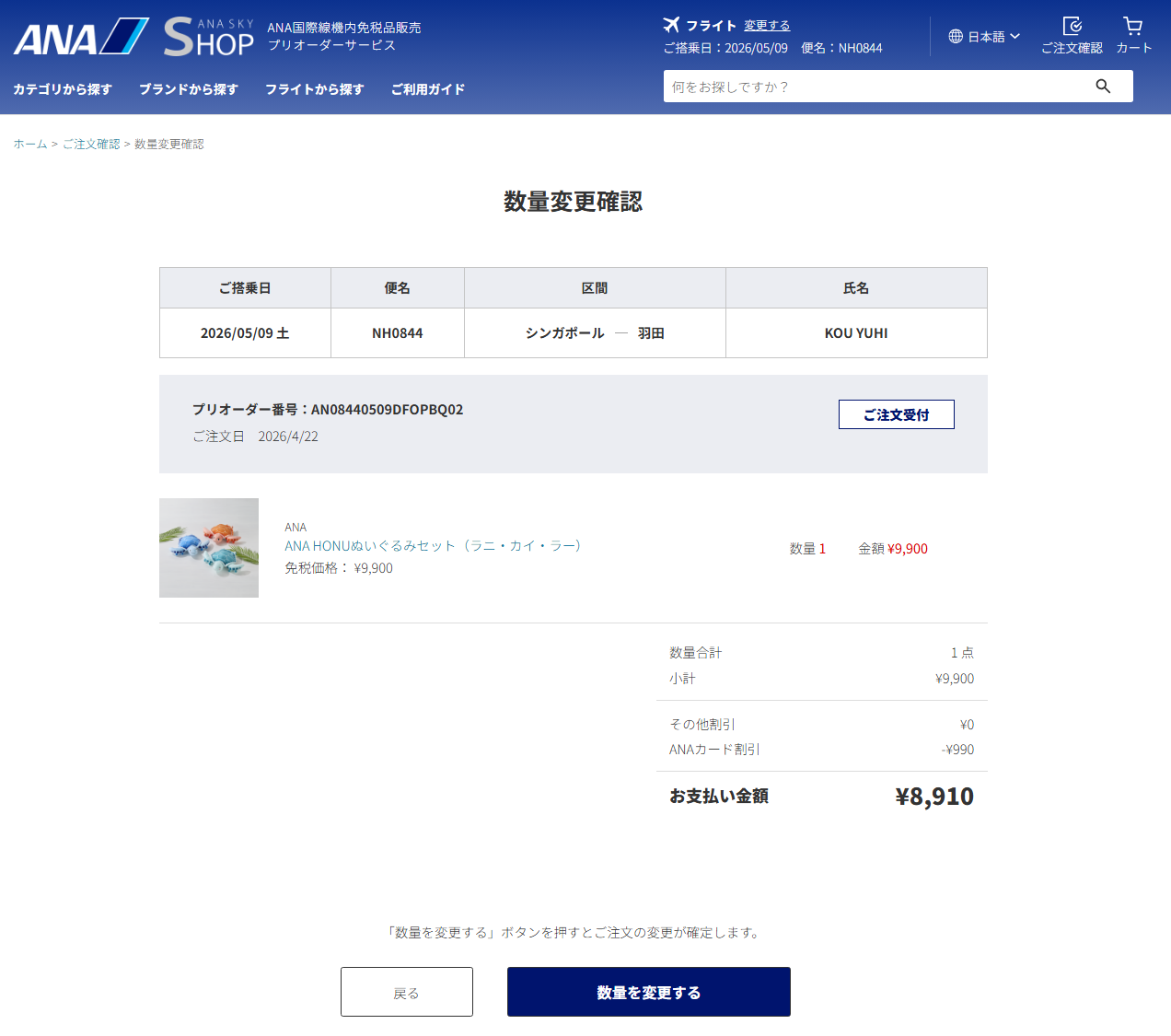Image resolution: width=1171 pixels, height=1036 pixels.
Task: Click the 区間 table header
Action: point(595,288)
